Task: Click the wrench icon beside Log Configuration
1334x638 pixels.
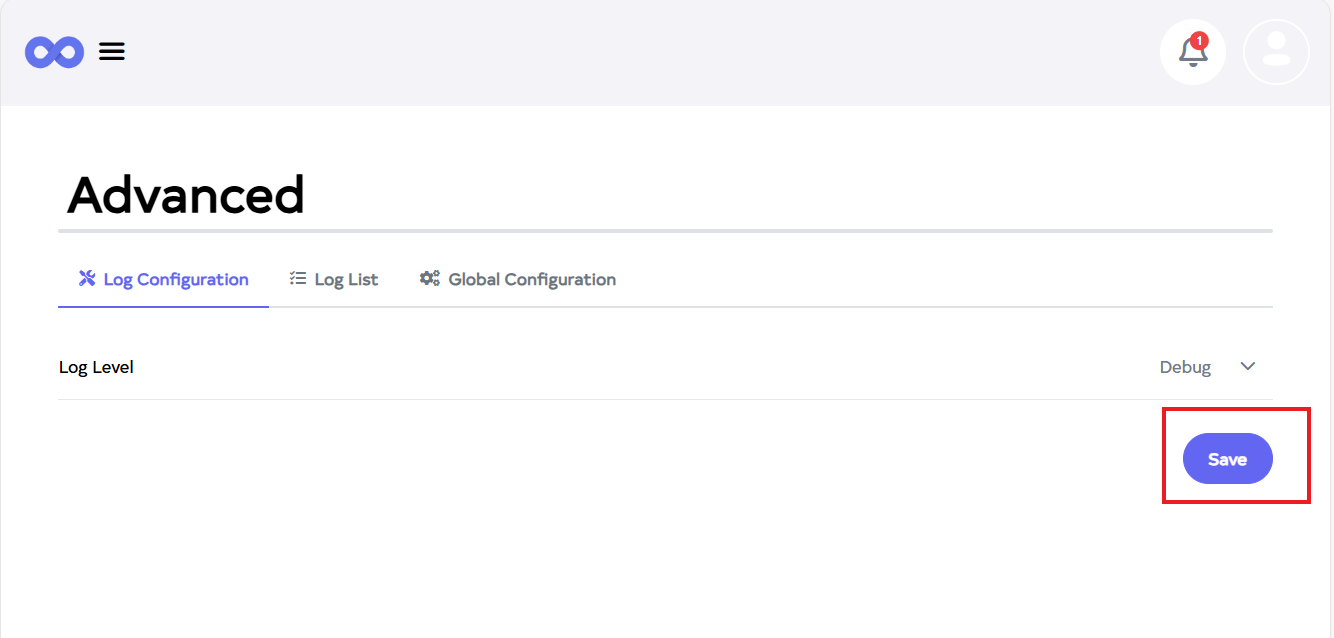Action: click(87, 279)
